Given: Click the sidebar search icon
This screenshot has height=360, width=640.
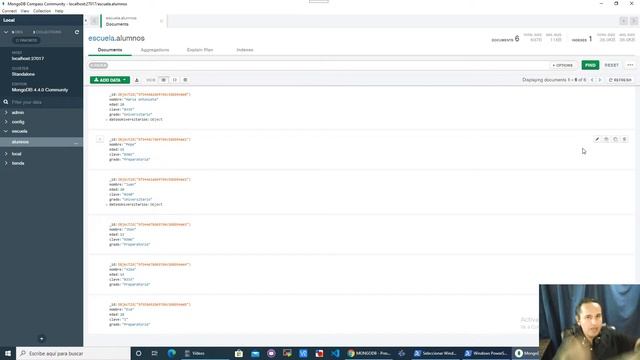Looking at the screenshot, I should tap(6, 102).
